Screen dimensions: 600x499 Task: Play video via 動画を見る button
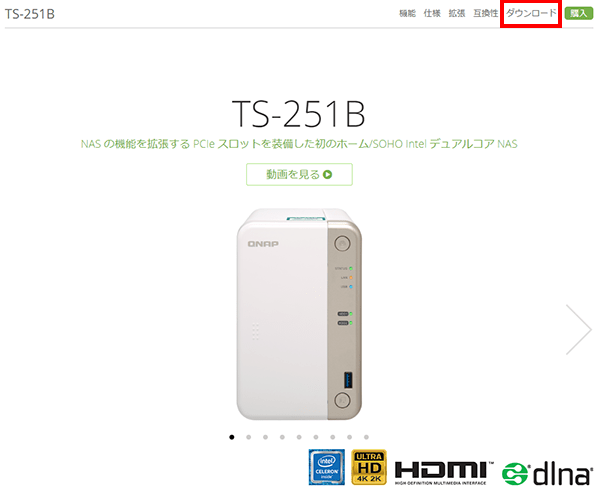299,174
